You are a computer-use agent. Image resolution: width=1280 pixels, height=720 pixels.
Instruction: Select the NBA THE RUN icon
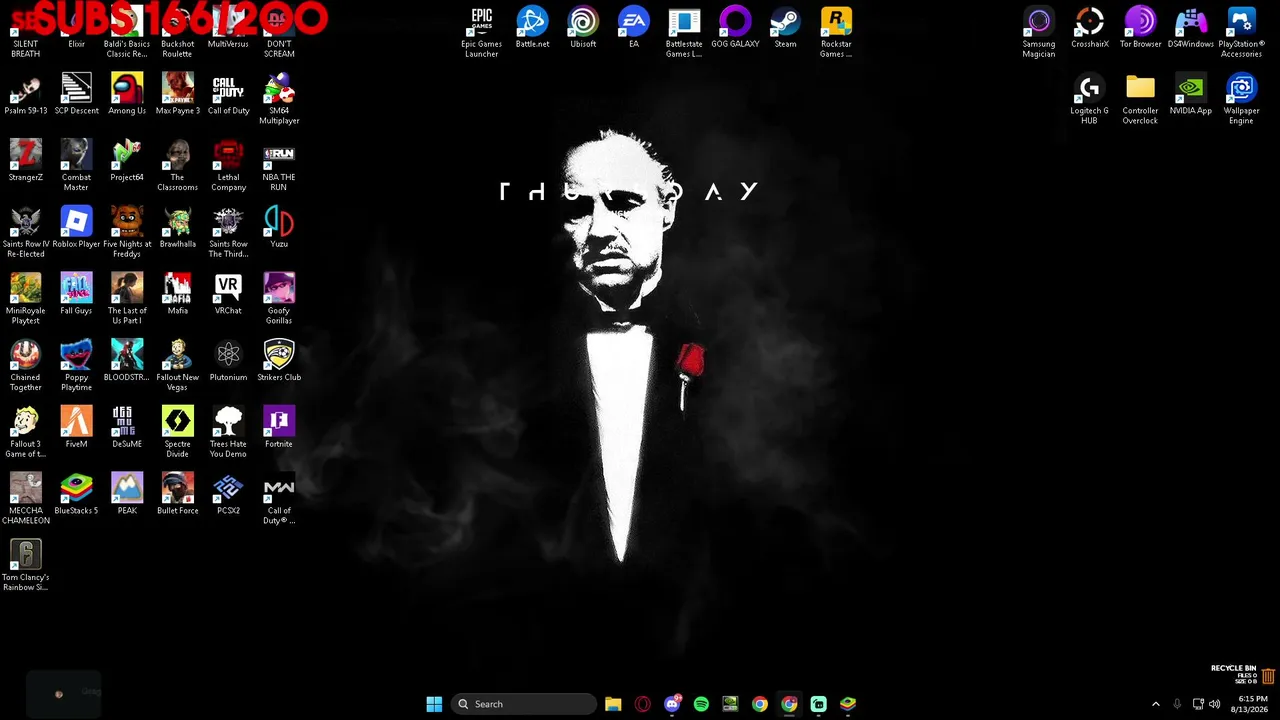point(279,165)
